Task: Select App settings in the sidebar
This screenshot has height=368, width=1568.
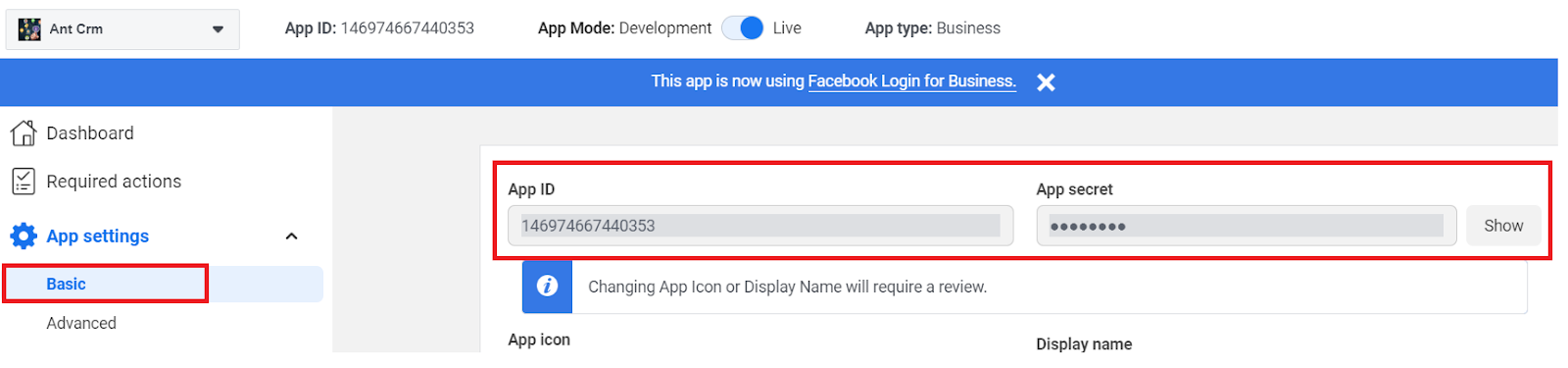Action: click(98, 237)
